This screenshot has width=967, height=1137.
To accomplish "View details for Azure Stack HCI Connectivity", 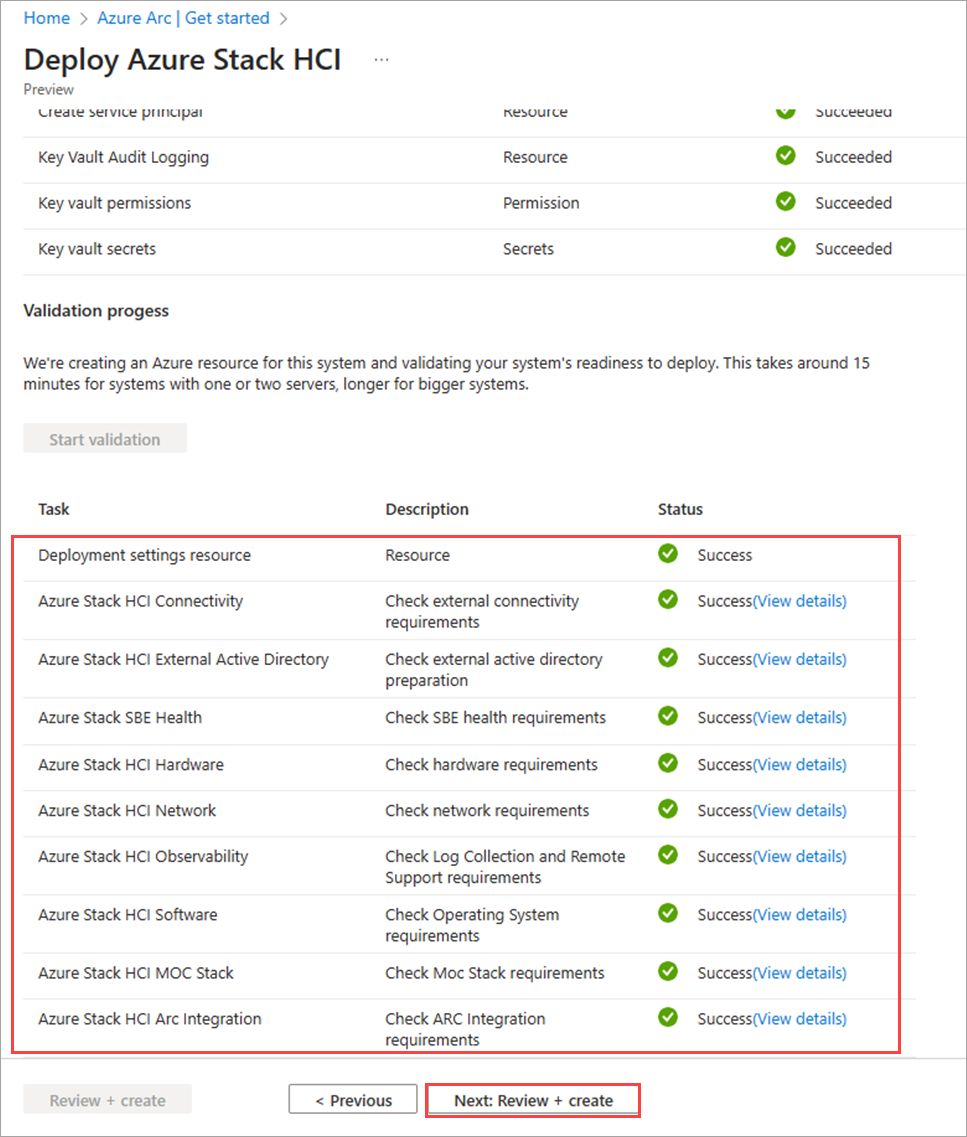I will (800, 601).
